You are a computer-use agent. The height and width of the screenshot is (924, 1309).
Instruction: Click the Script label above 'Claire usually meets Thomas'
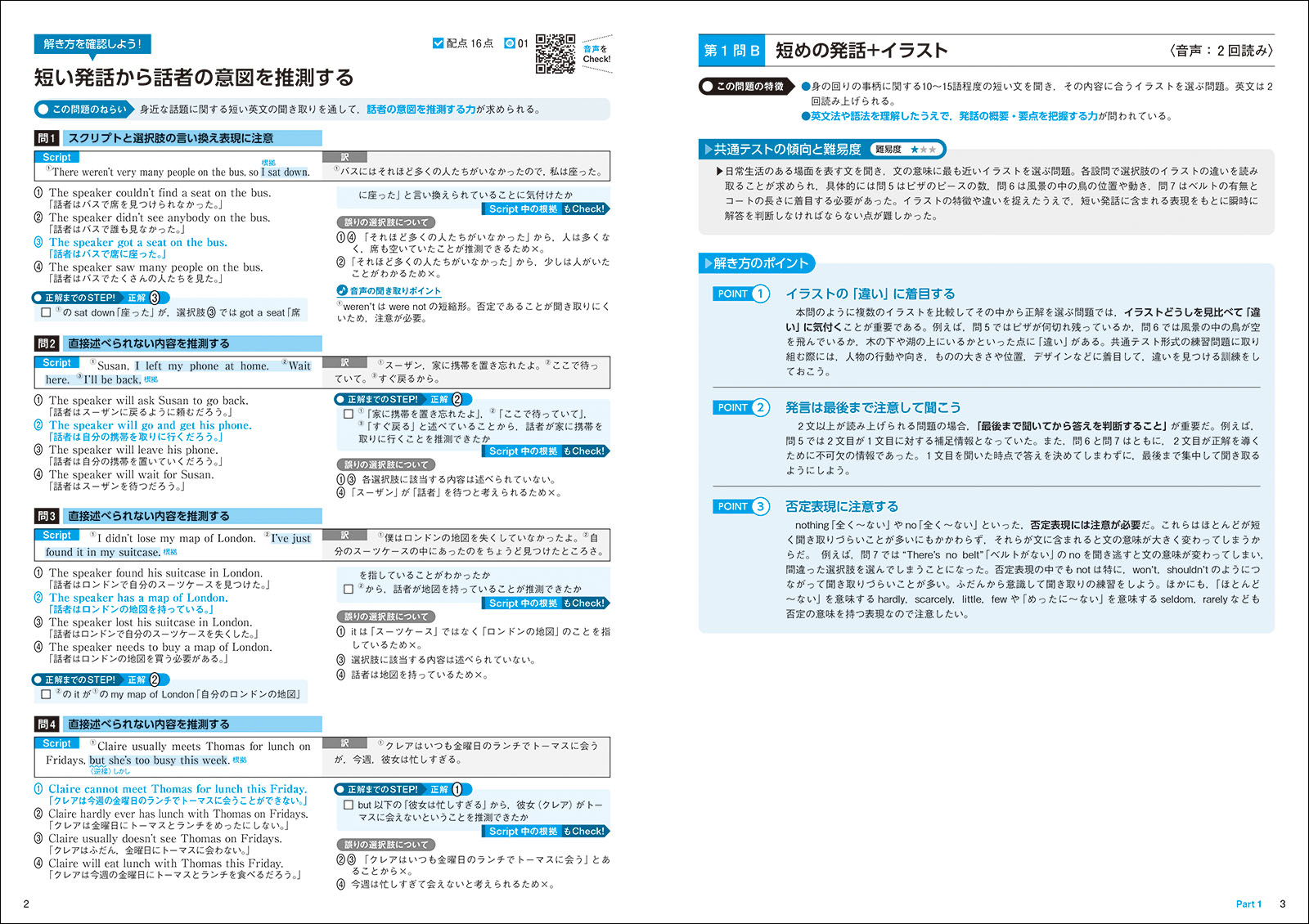click(56, 743)
